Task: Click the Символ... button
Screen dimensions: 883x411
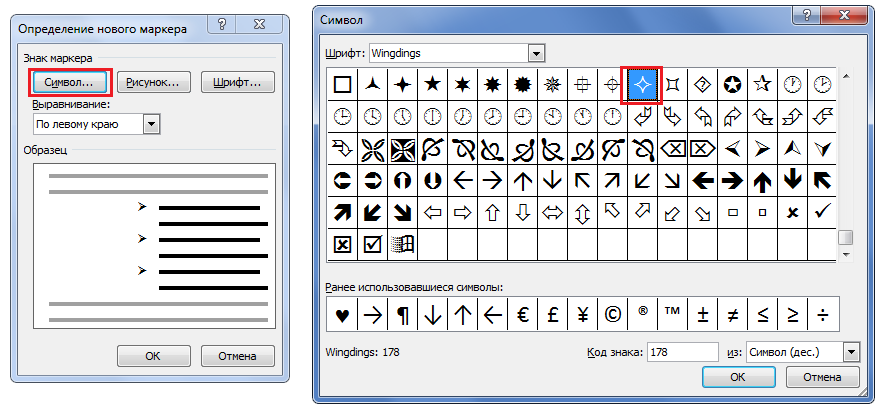Action: pos(70,82)
